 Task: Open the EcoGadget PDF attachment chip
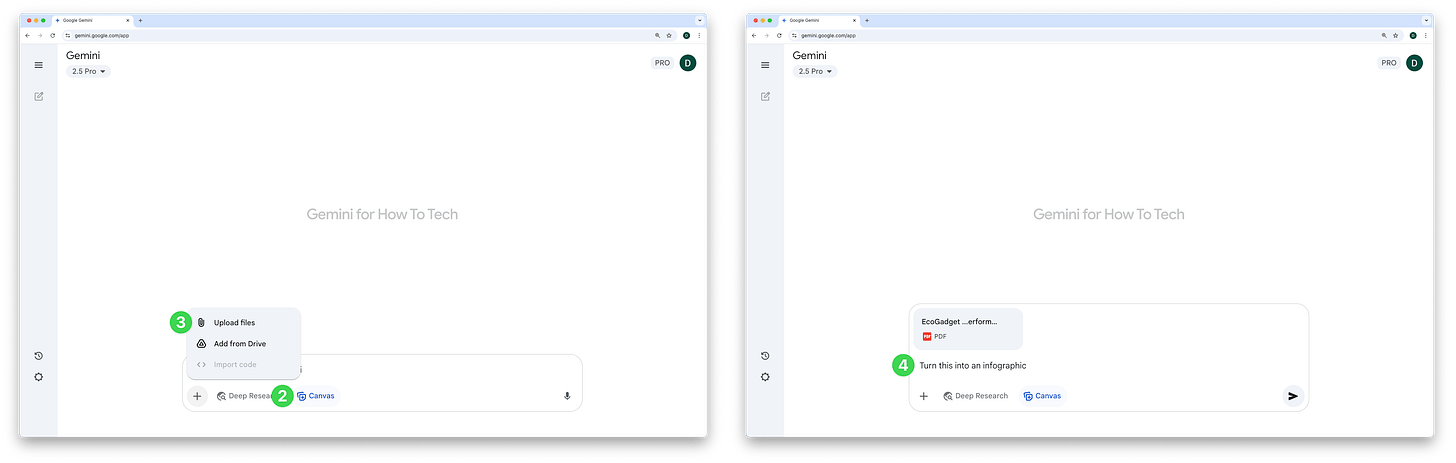(x=968, y=328)
